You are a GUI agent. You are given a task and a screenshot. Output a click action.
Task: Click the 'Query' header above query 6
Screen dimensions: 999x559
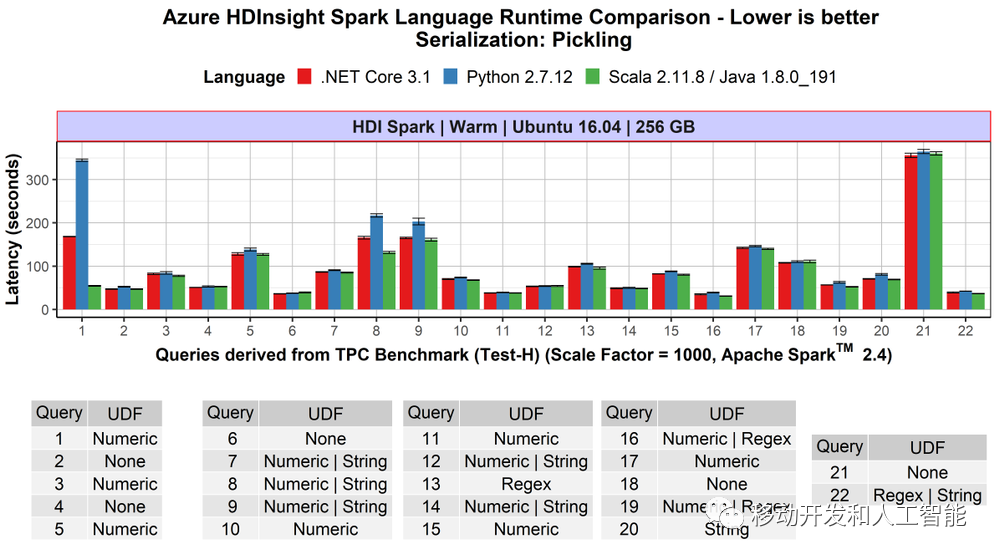pos(231,413)
